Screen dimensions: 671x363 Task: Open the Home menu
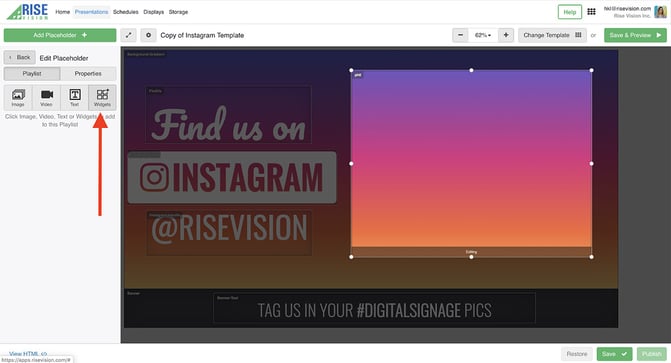pyautogui.click(x=62, y=12)
